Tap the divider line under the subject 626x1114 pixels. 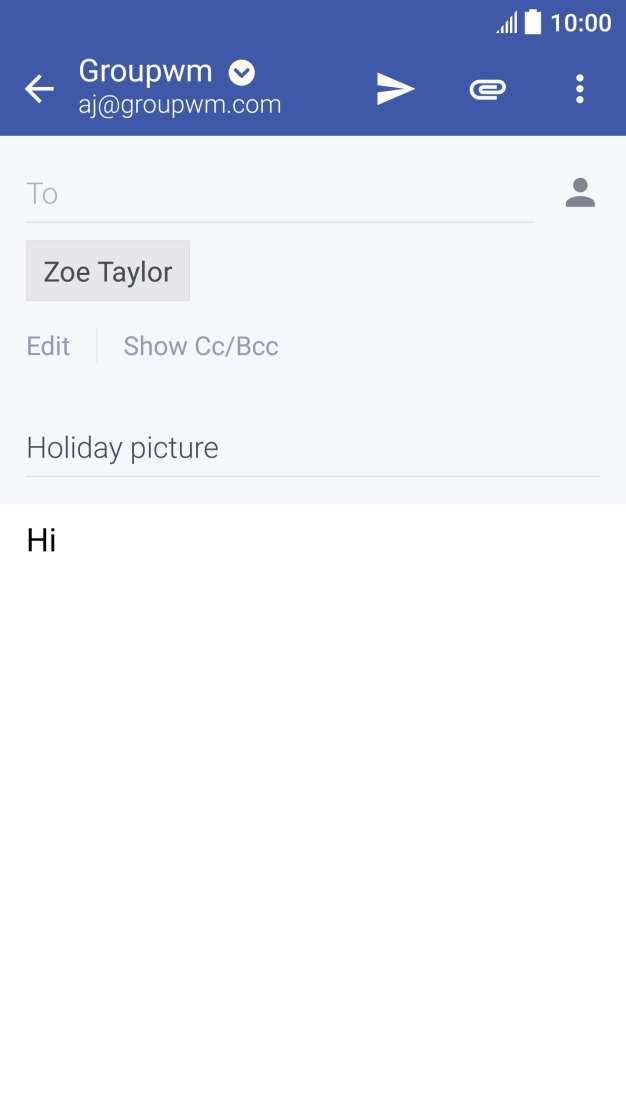click(313, 476)
